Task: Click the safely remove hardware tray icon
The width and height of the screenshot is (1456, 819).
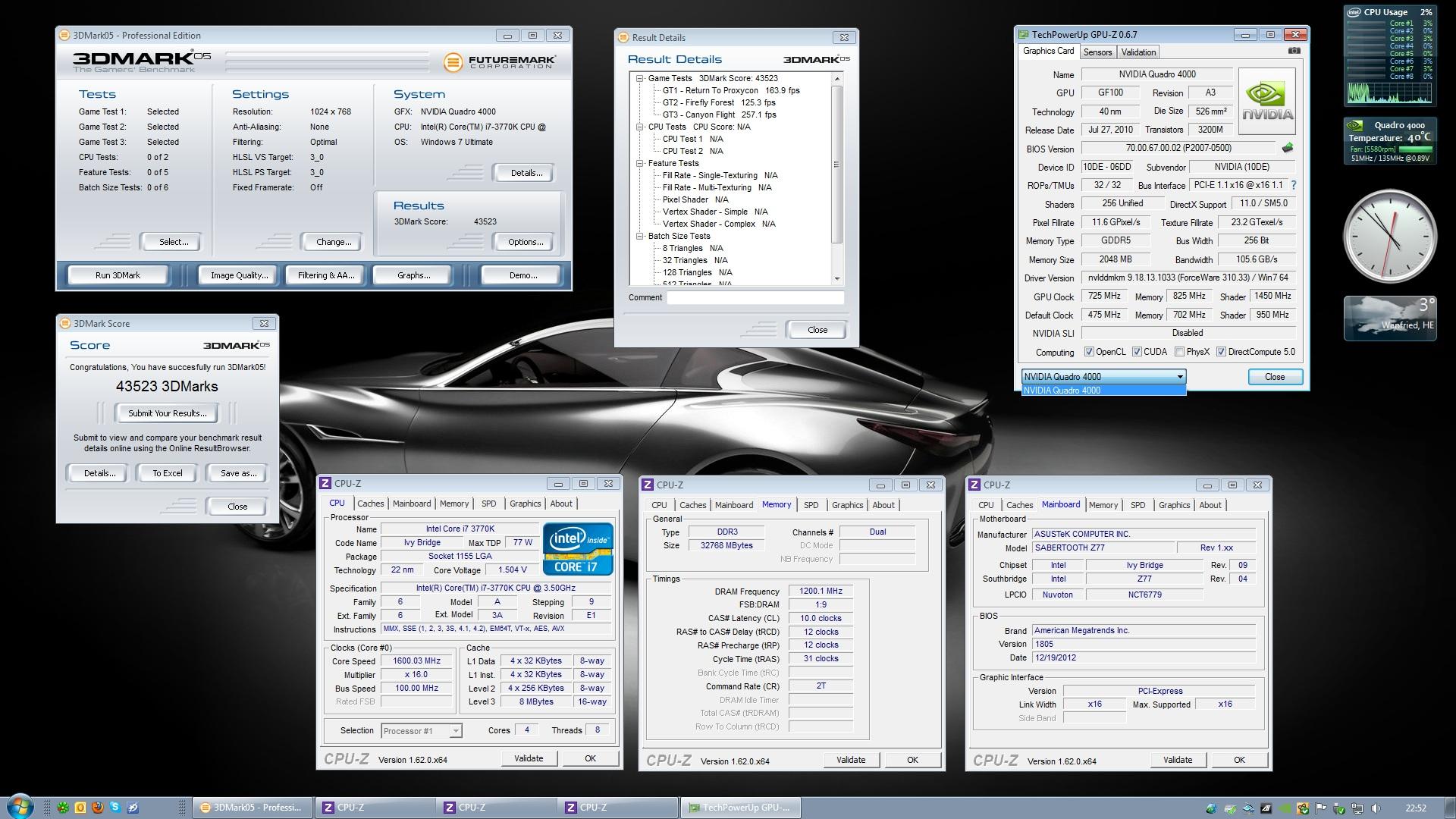Action: (x=1338, y=808)
